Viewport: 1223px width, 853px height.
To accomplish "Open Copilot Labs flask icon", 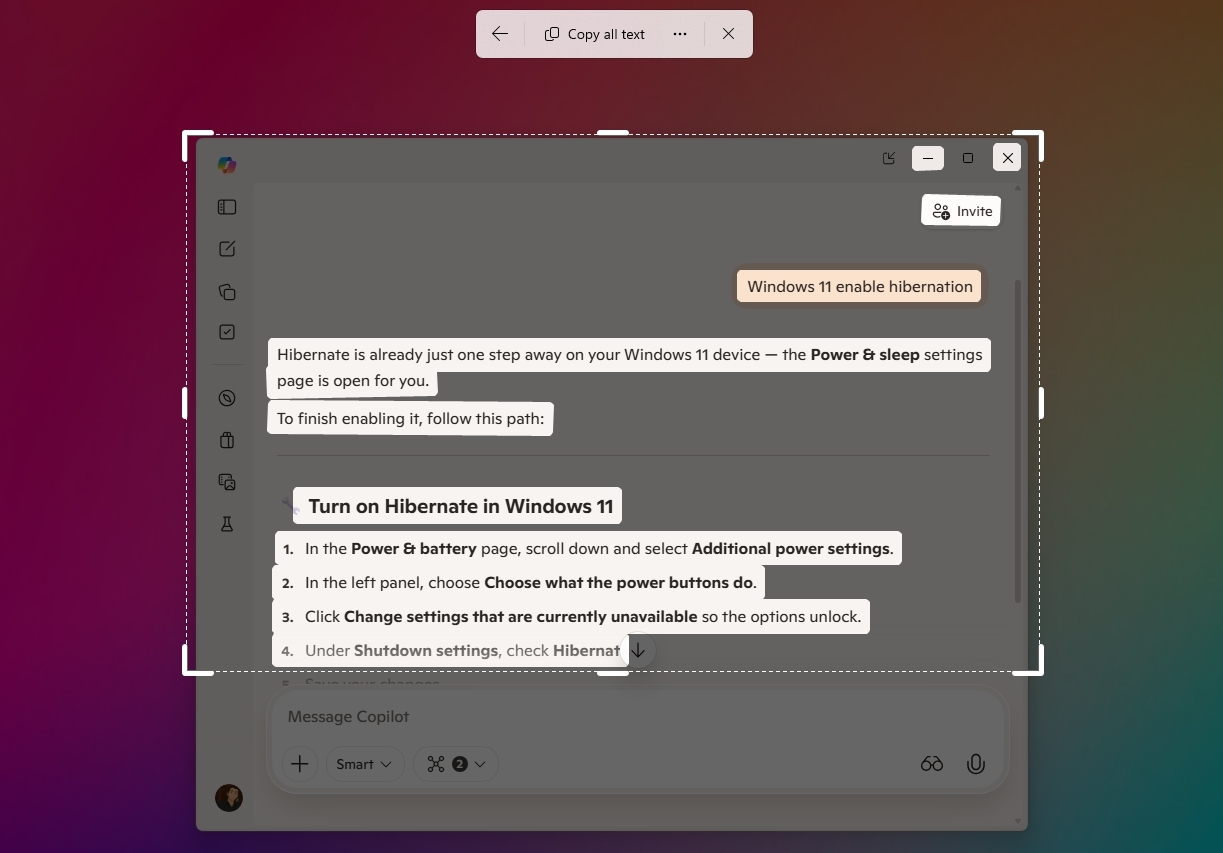I will pyautogui.click(x=226, y=524).
